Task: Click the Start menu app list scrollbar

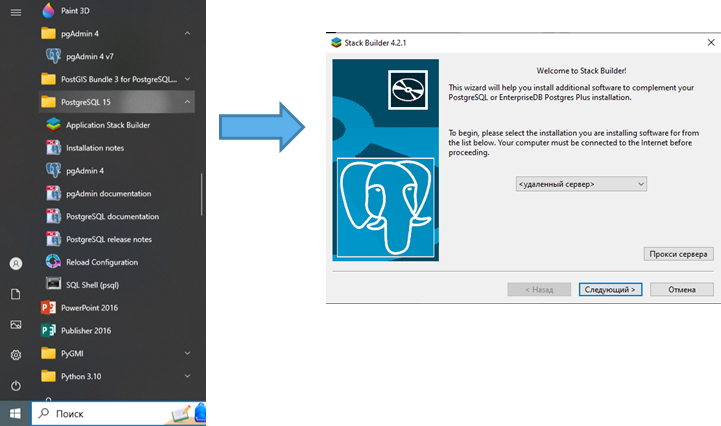Action: [x=201, y=194]
